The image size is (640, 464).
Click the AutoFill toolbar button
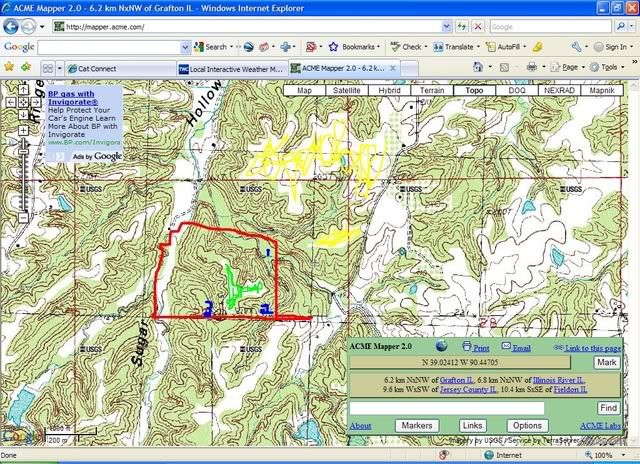click(x=504, y=47)
